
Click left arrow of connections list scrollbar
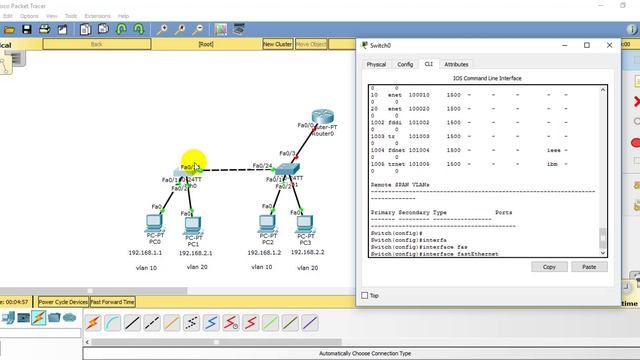87,342
